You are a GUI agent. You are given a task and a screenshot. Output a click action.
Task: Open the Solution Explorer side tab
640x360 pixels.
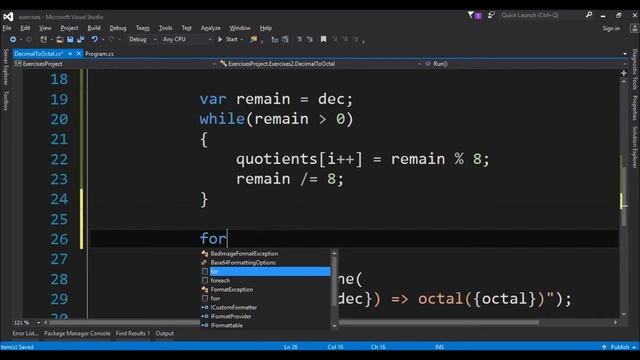coord(635,147)
